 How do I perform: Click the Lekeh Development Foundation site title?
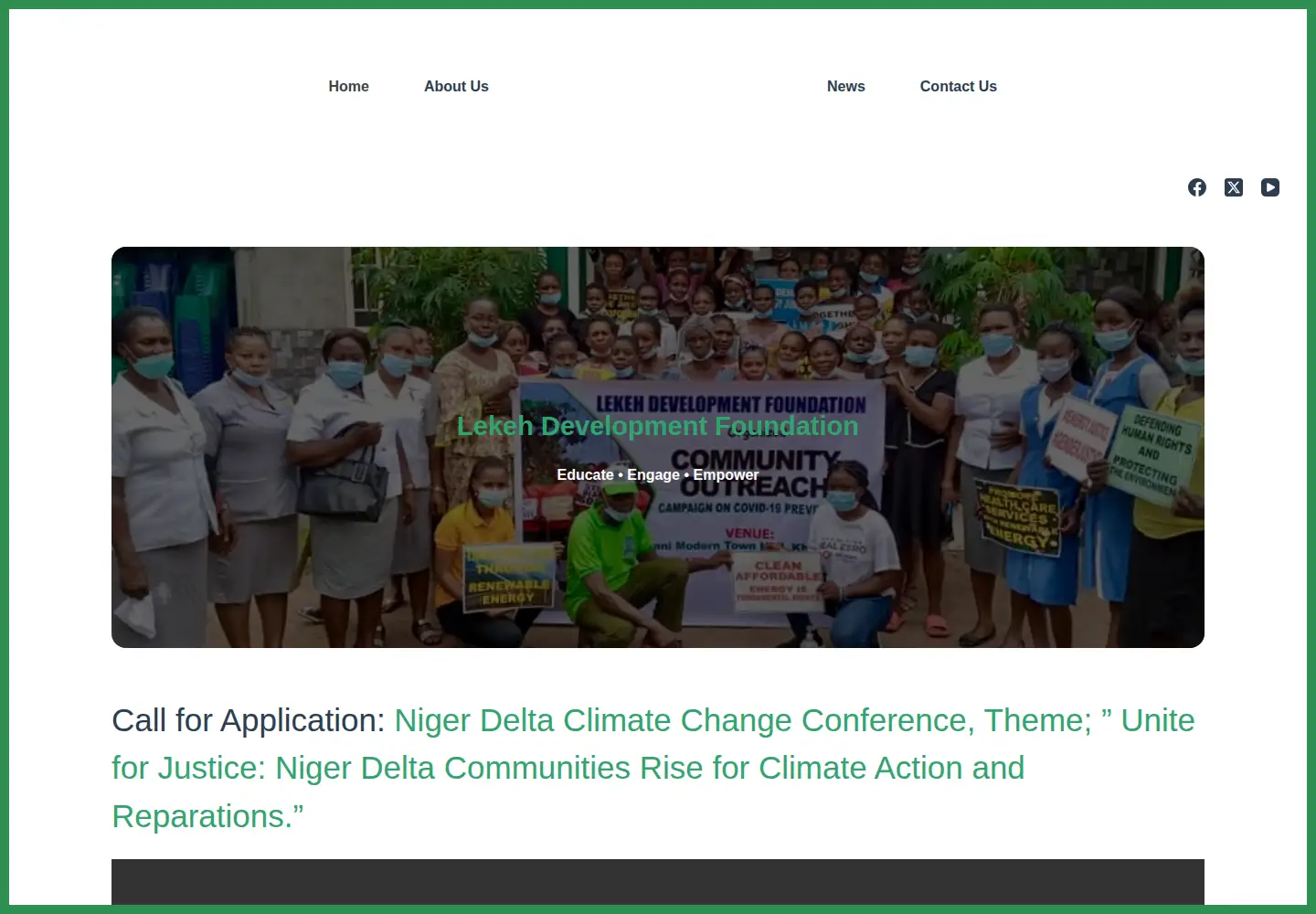[x=658, y=426]
